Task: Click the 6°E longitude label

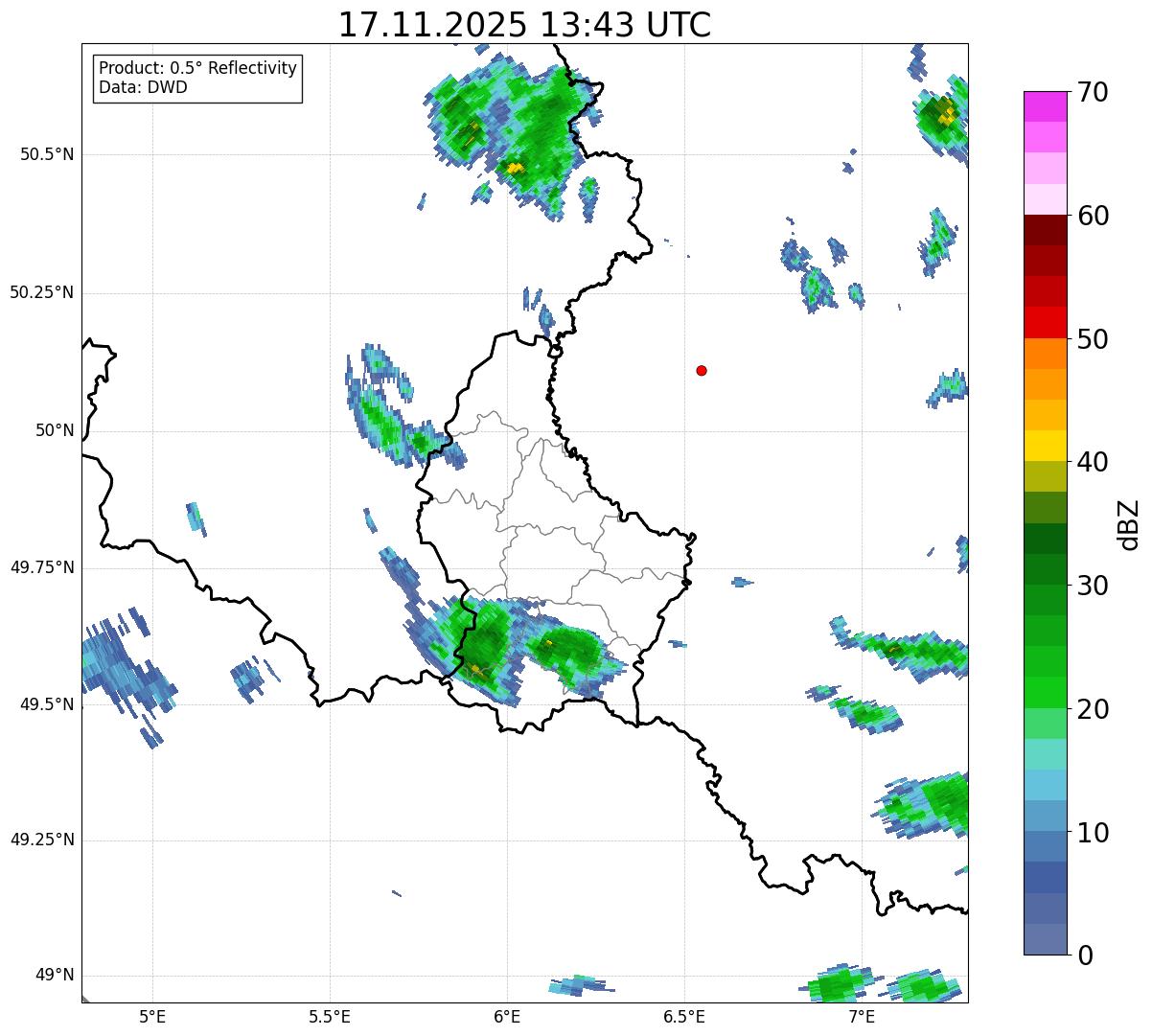Action: coord(507,1016)
